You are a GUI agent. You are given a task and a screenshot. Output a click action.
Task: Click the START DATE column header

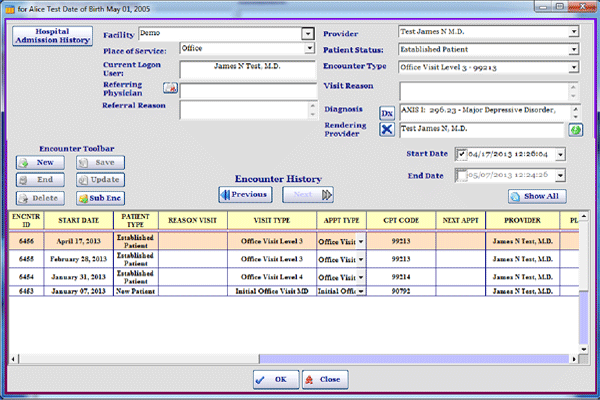coord(78,220)
